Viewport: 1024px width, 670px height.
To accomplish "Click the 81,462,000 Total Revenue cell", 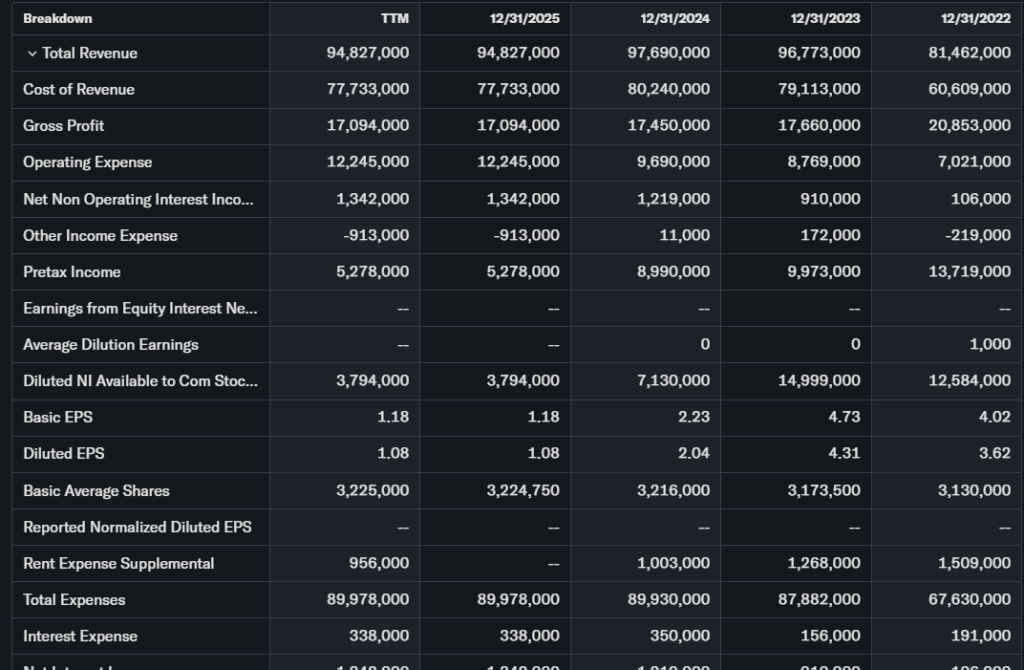I will 970,53.
